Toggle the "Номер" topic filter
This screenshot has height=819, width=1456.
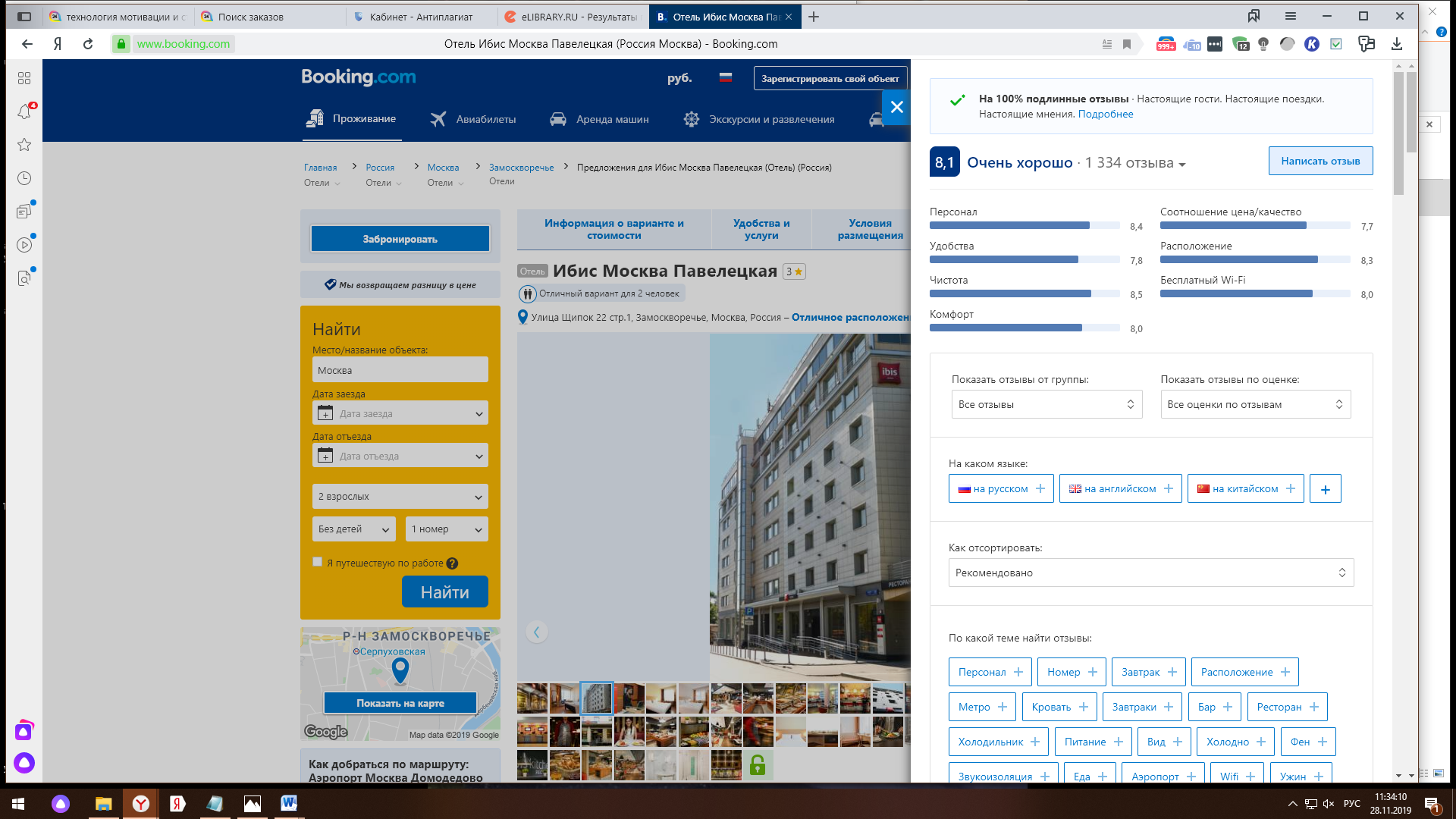coord(1072,672)
